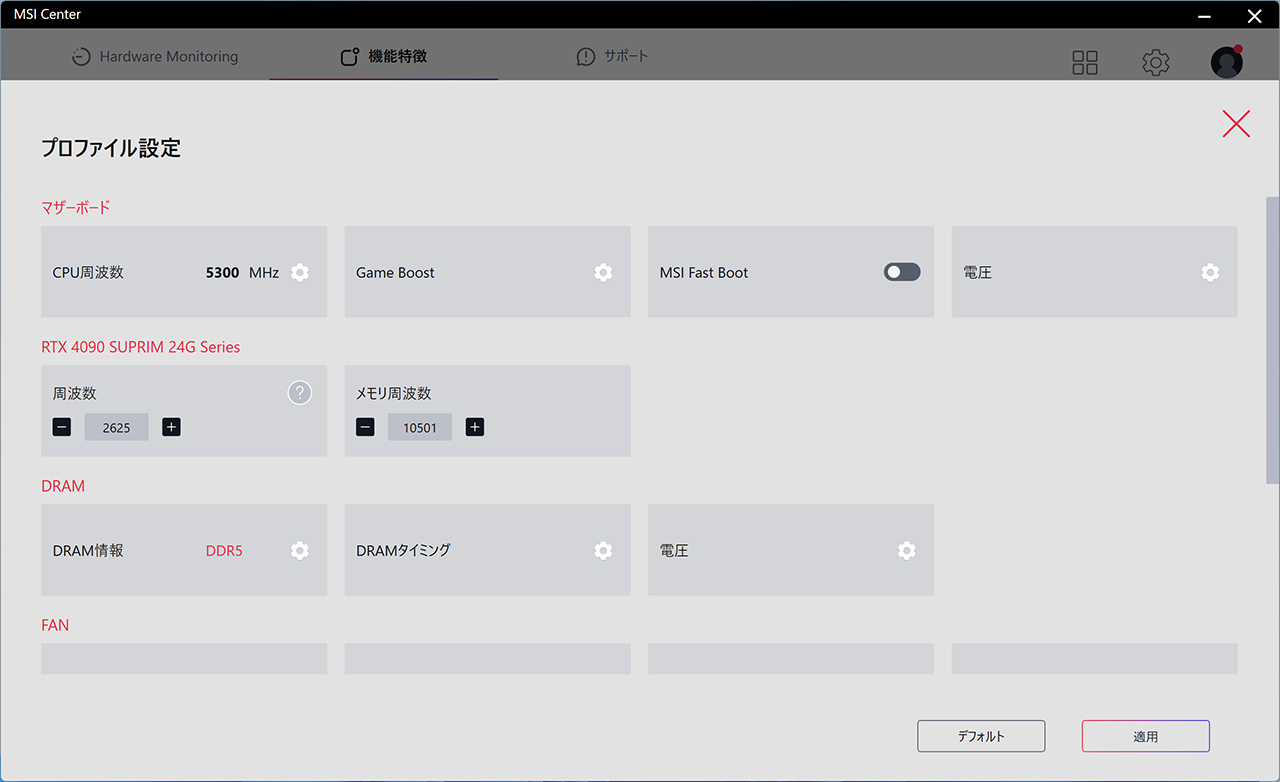Click the 5300 MHz value
The height and width of the screenshot is (782, 1280).
click(242, 272)
